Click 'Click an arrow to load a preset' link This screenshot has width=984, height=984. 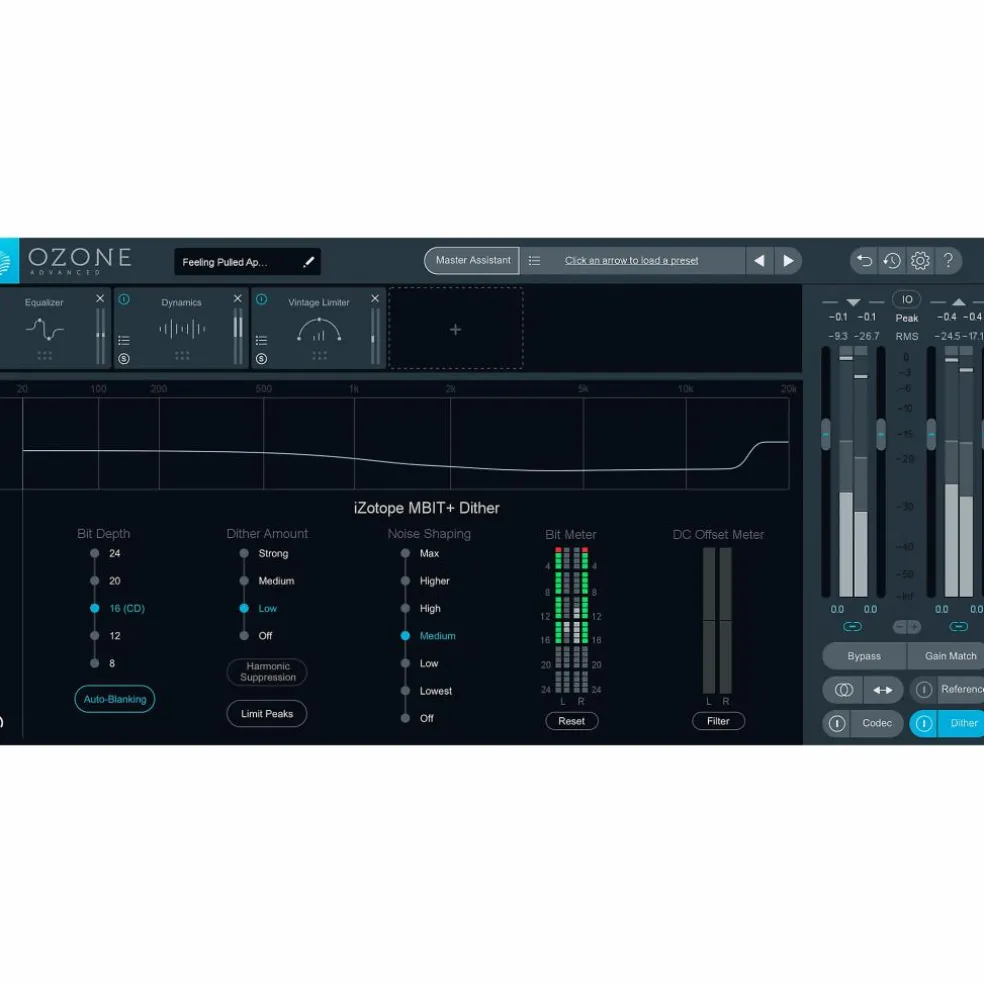pos(631,260)
